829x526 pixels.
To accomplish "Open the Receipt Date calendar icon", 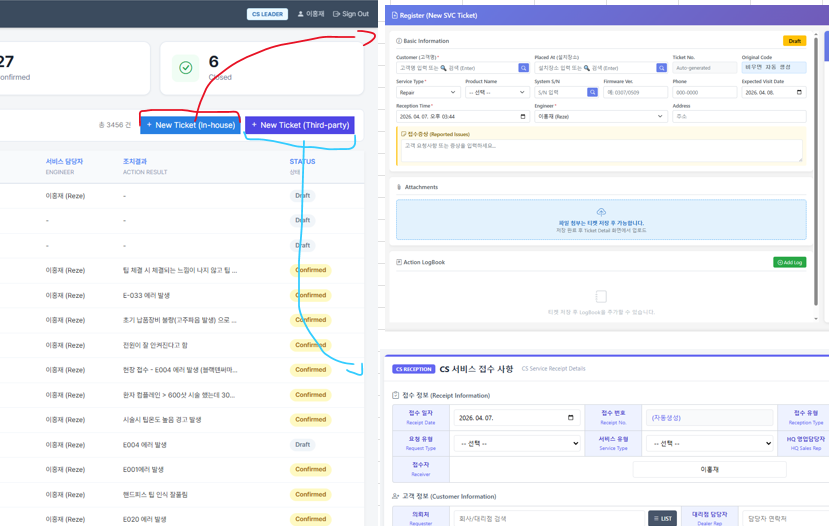I will [571, 418].
